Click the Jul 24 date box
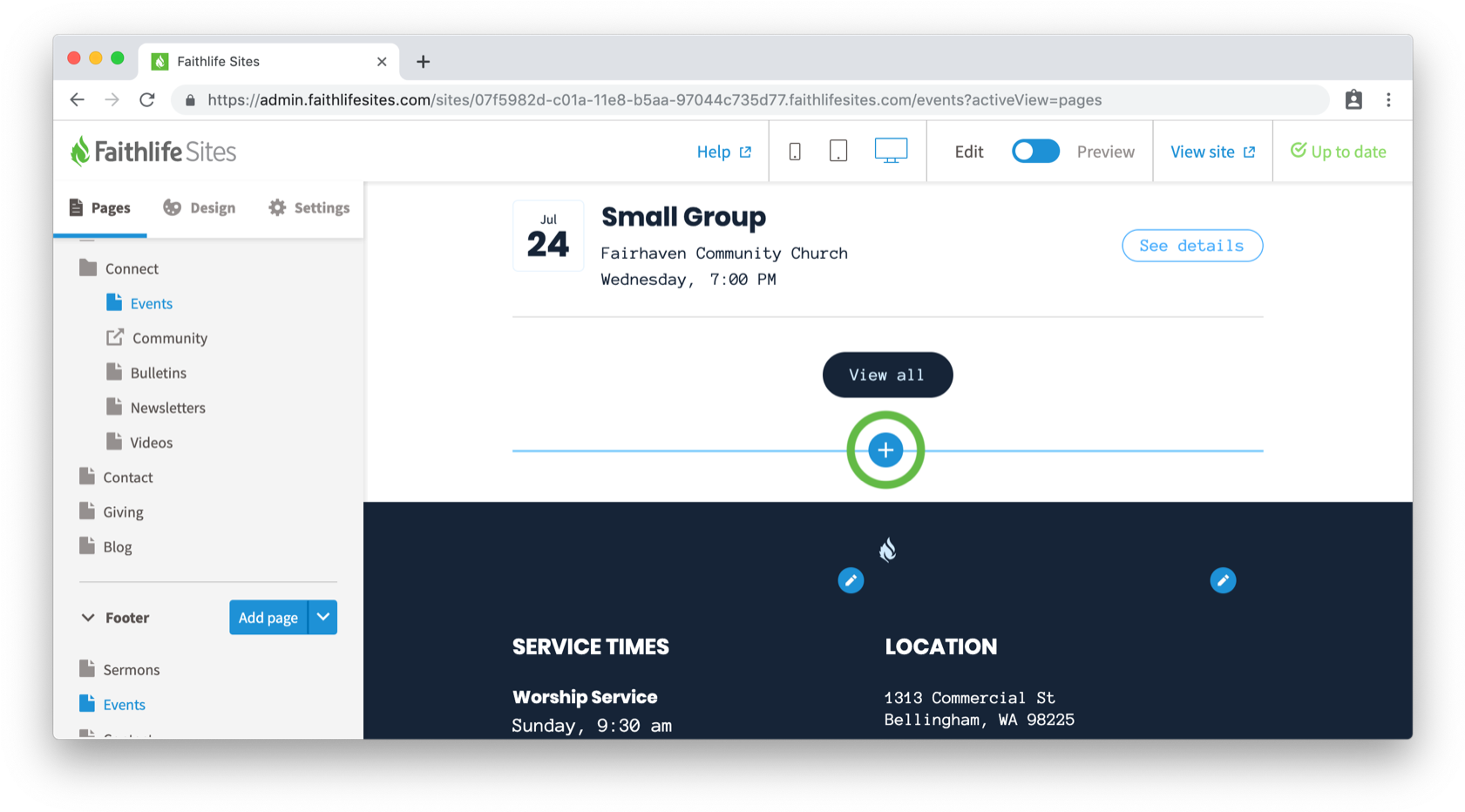 point(548,236)
